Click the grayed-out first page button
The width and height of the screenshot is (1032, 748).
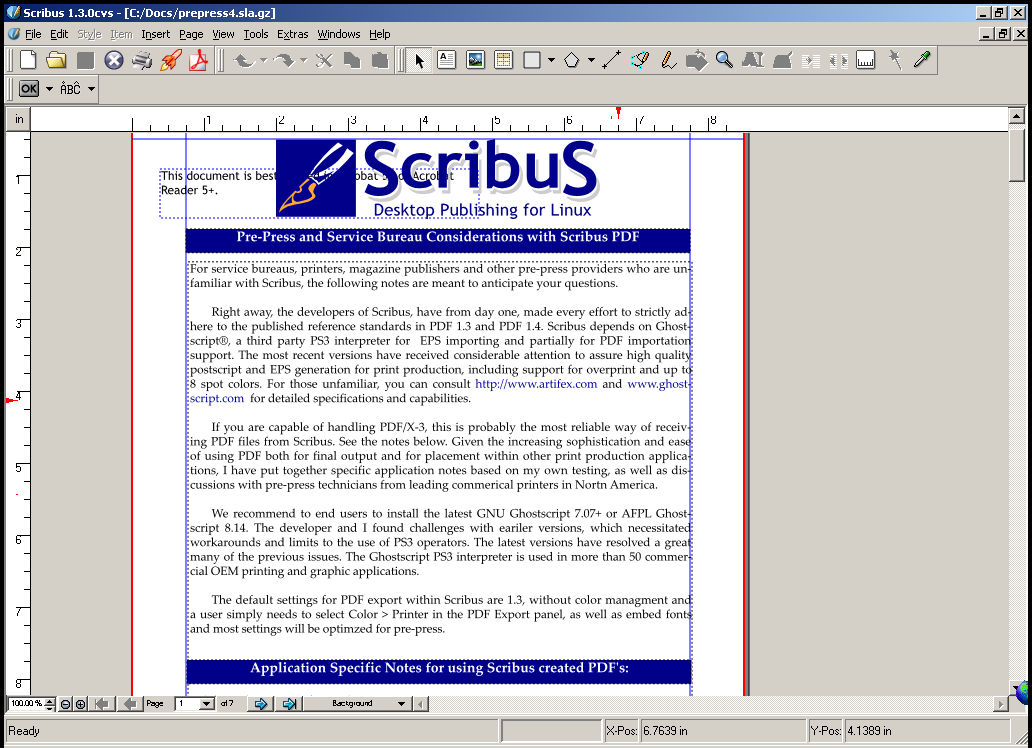[102, 704]
